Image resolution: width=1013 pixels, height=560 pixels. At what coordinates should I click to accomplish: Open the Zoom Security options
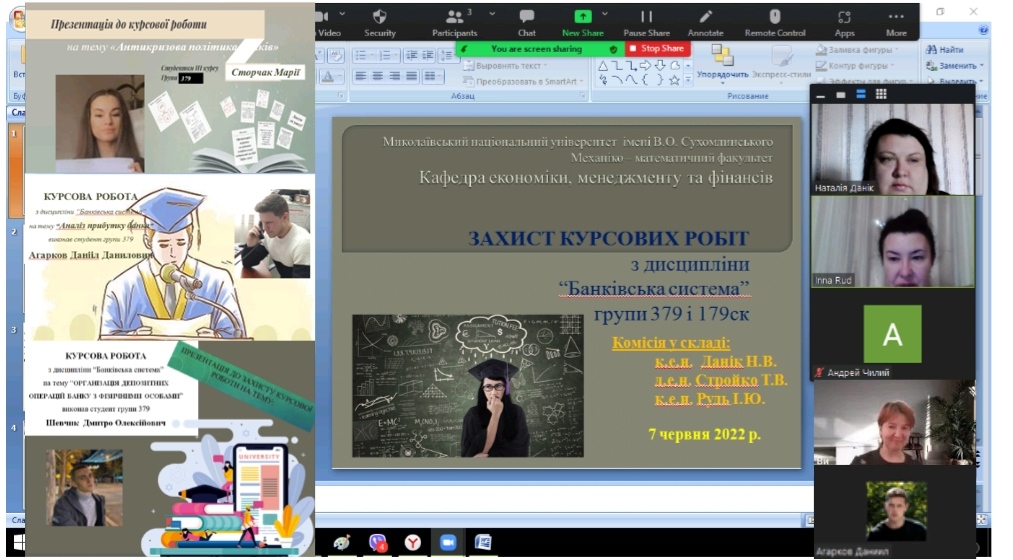[379, 20]
